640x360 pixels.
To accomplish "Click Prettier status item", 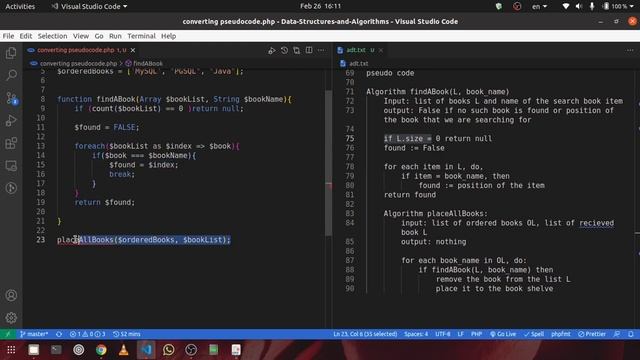I will point(592,334).
